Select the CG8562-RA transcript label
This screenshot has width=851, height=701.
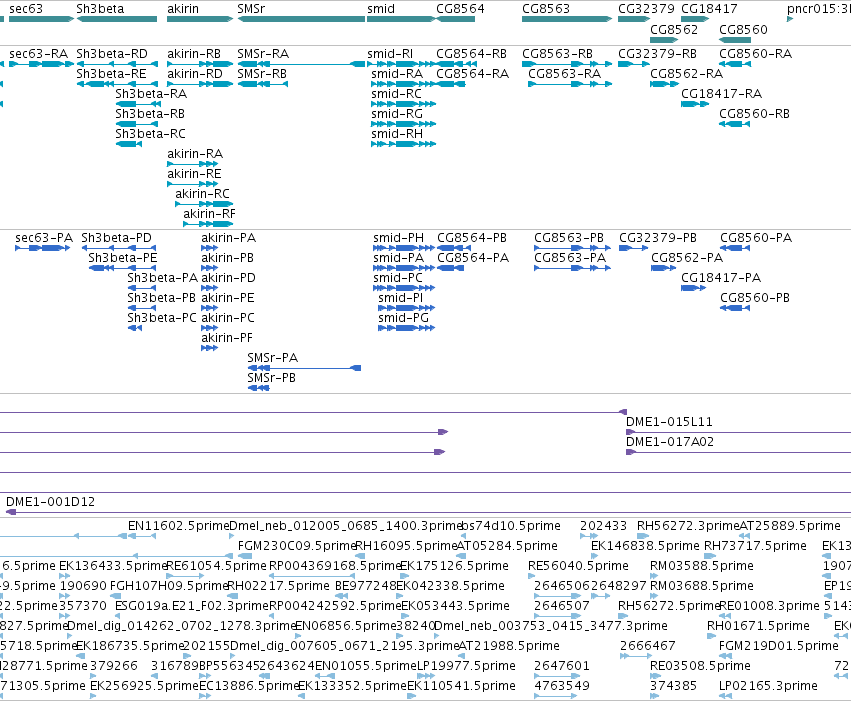click(x=687, y=74)
